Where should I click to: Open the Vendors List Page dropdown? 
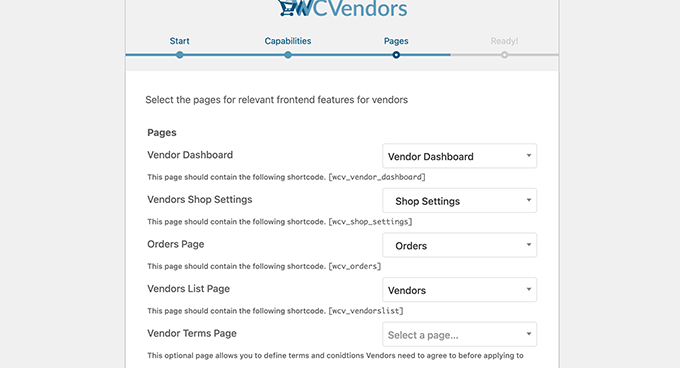460,290
